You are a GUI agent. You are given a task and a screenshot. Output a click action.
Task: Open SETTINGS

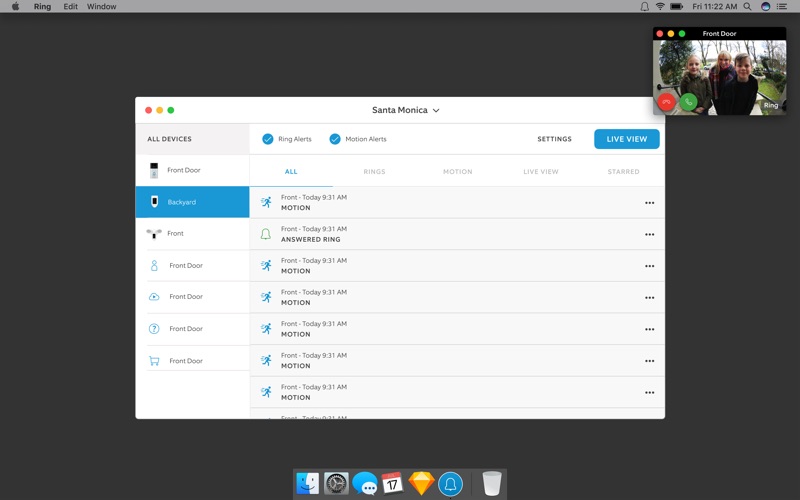[554, 139]
